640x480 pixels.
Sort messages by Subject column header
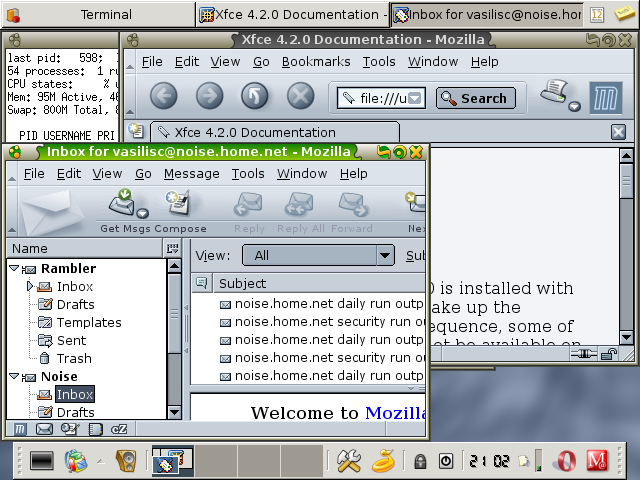[x=319, y=283]
